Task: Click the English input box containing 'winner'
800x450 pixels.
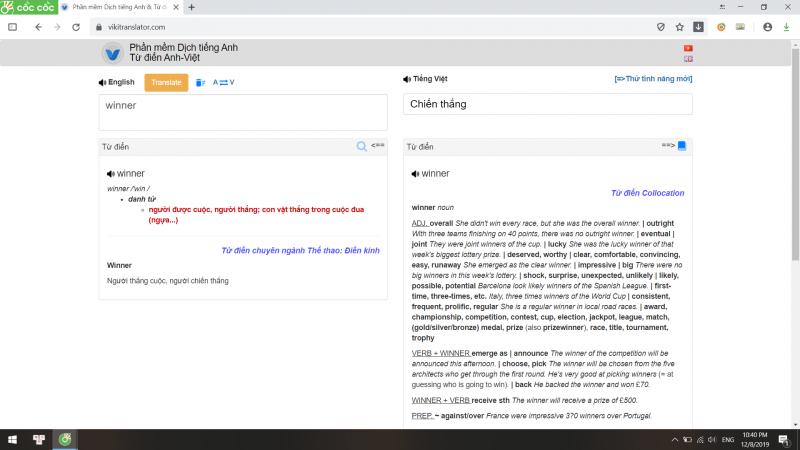Action: pyautogui.click(x=243, y=112)
